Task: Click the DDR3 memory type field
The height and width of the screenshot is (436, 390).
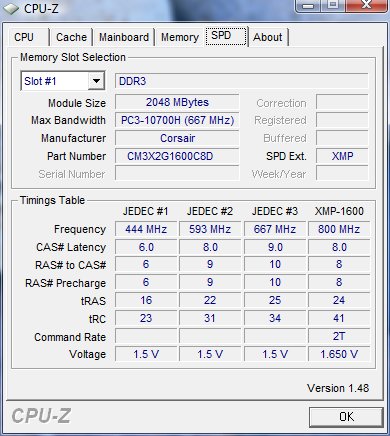Action: click(242, 81)
